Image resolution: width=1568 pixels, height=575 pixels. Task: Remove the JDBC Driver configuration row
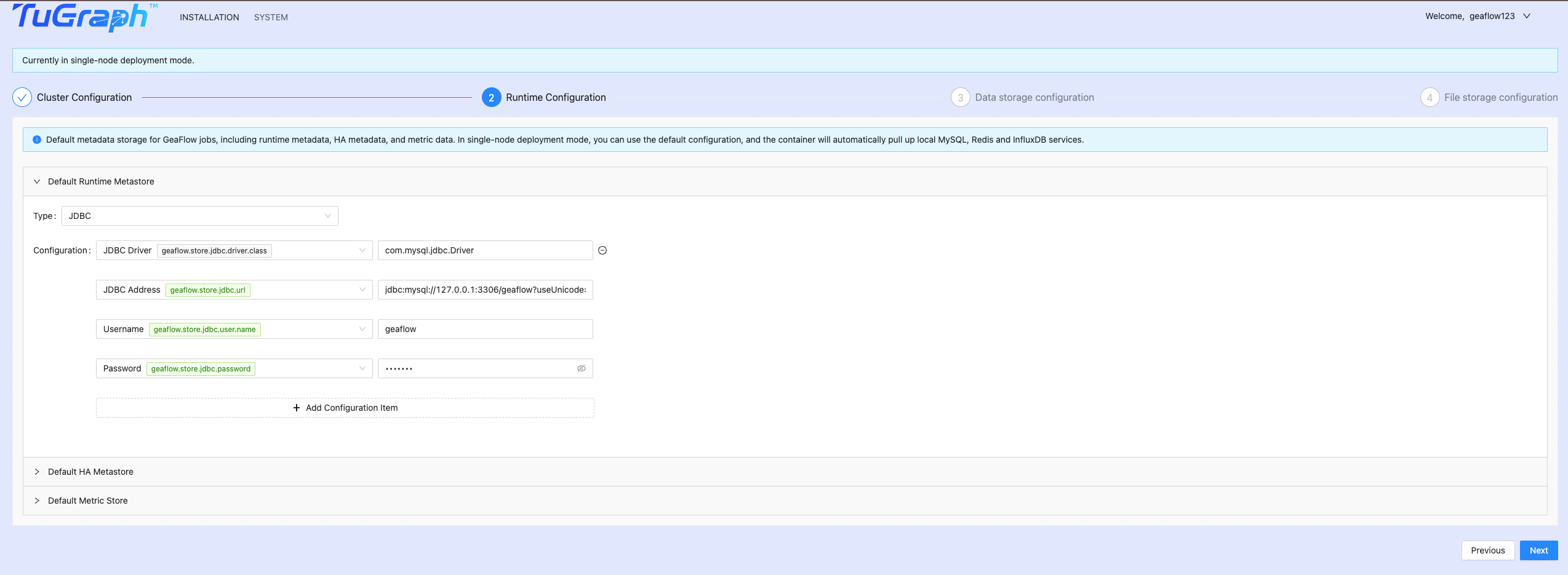click(602, 250)
